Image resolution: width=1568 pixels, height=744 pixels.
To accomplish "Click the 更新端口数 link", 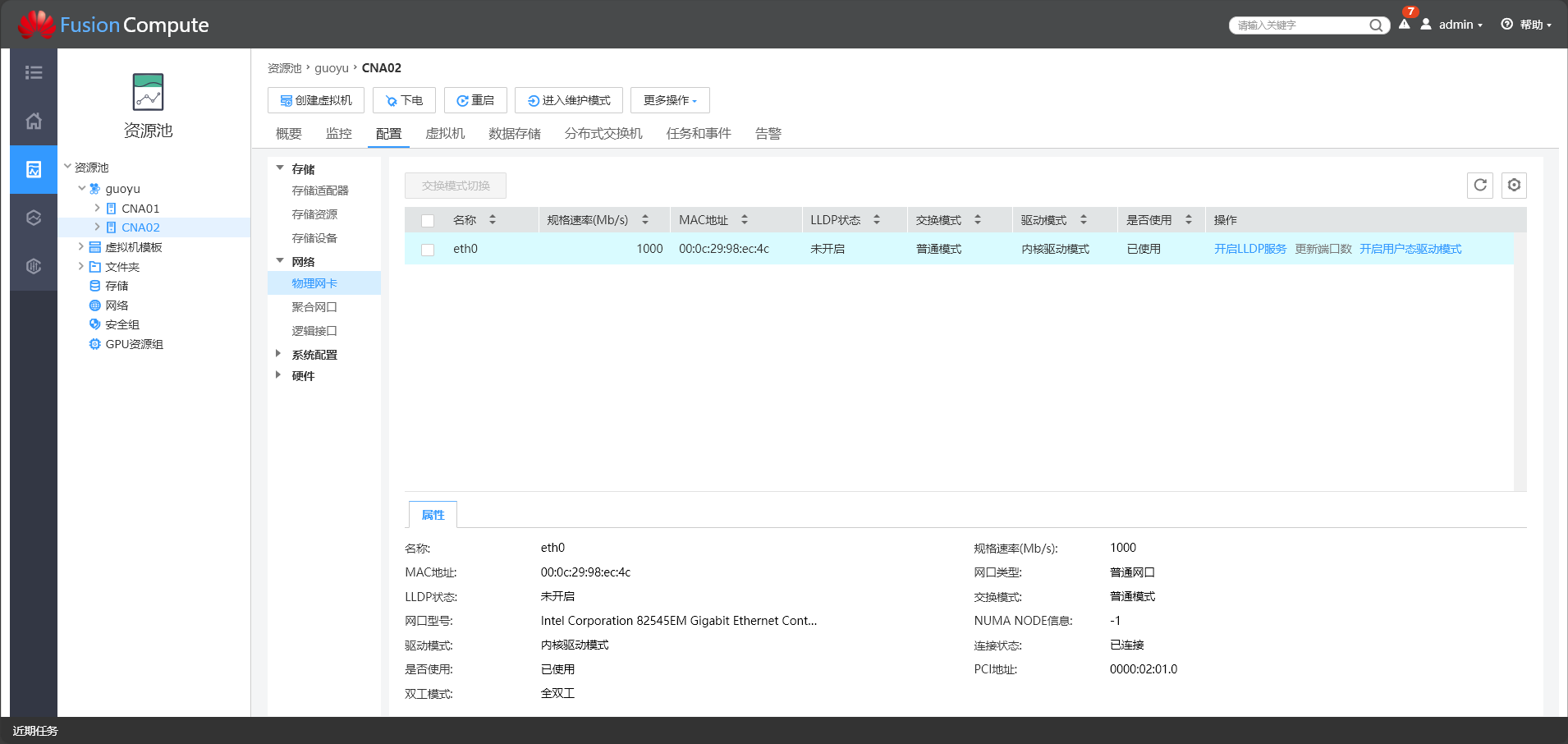I will (1323, 249).
